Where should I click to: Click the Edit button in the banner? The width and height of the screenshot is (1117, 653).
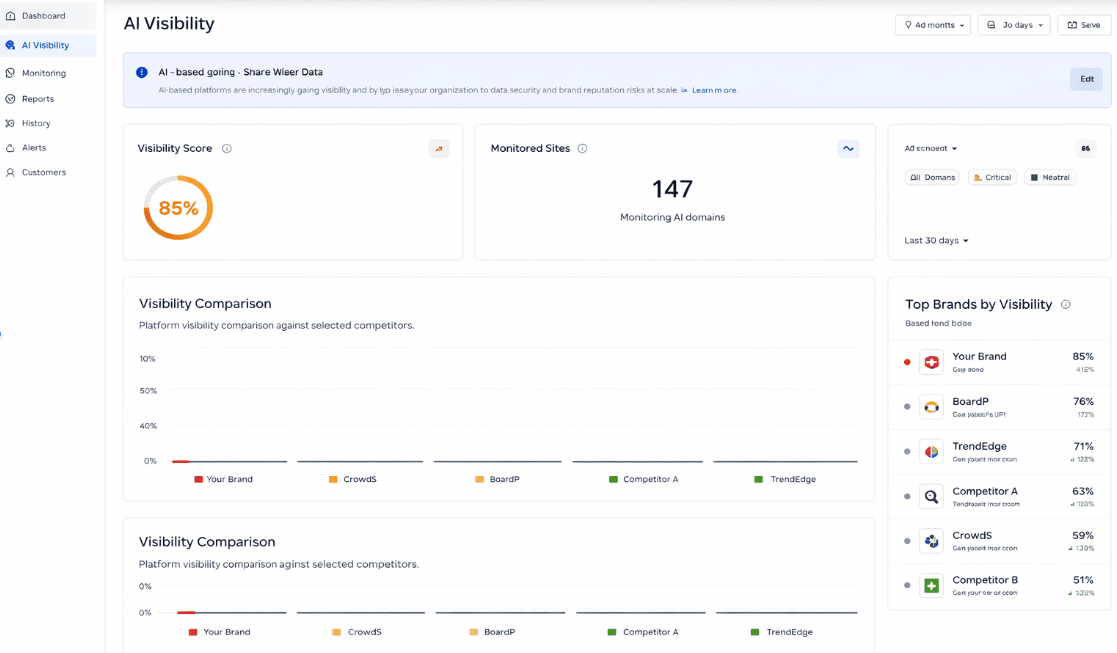tap(1086, 79)
